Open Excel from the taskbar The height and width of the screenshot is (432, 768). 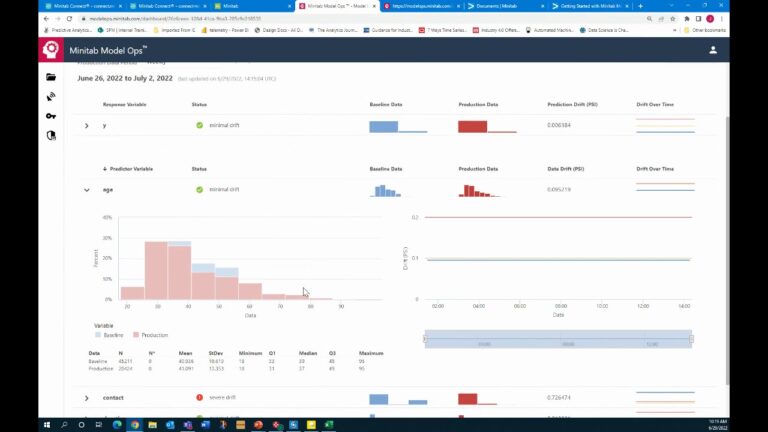[x=329, y=425]
